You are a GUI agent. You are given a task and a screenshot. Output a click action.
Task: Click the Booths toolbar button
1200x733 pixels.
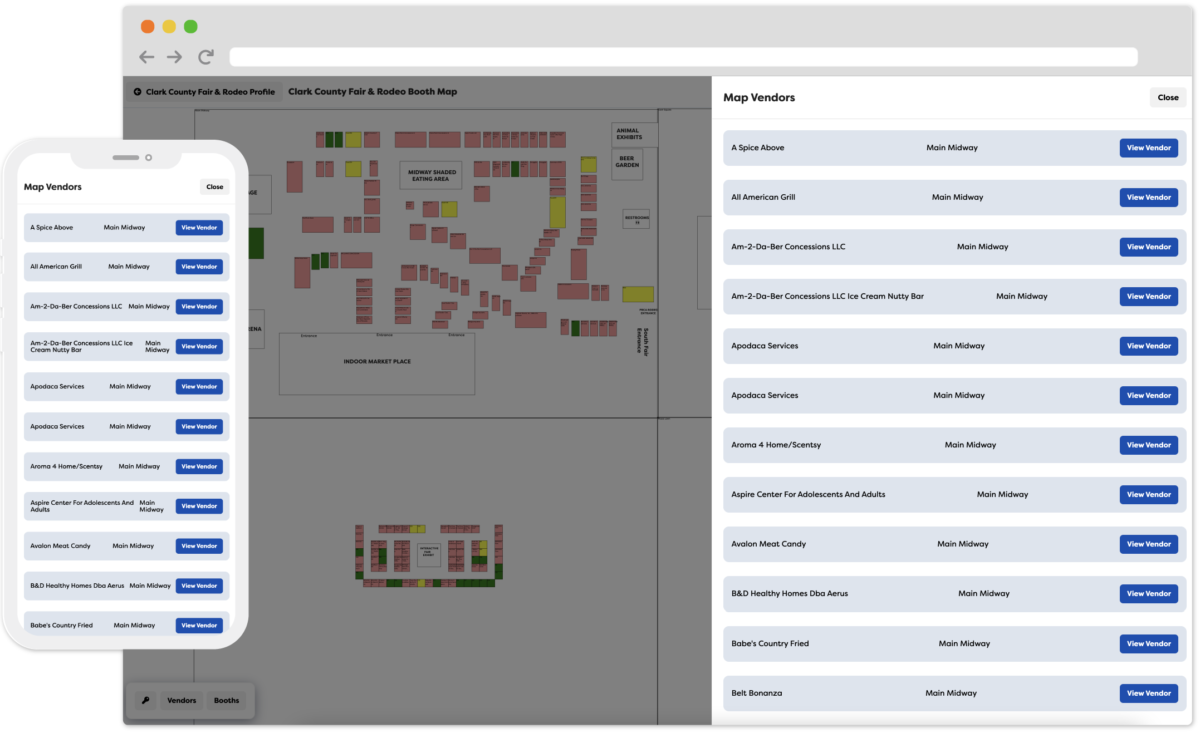226,700
